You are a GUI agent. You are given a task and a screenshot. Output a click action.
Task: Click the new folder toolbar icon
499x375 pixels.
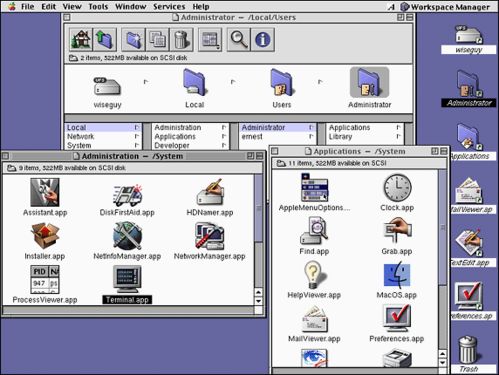(133, 40)
